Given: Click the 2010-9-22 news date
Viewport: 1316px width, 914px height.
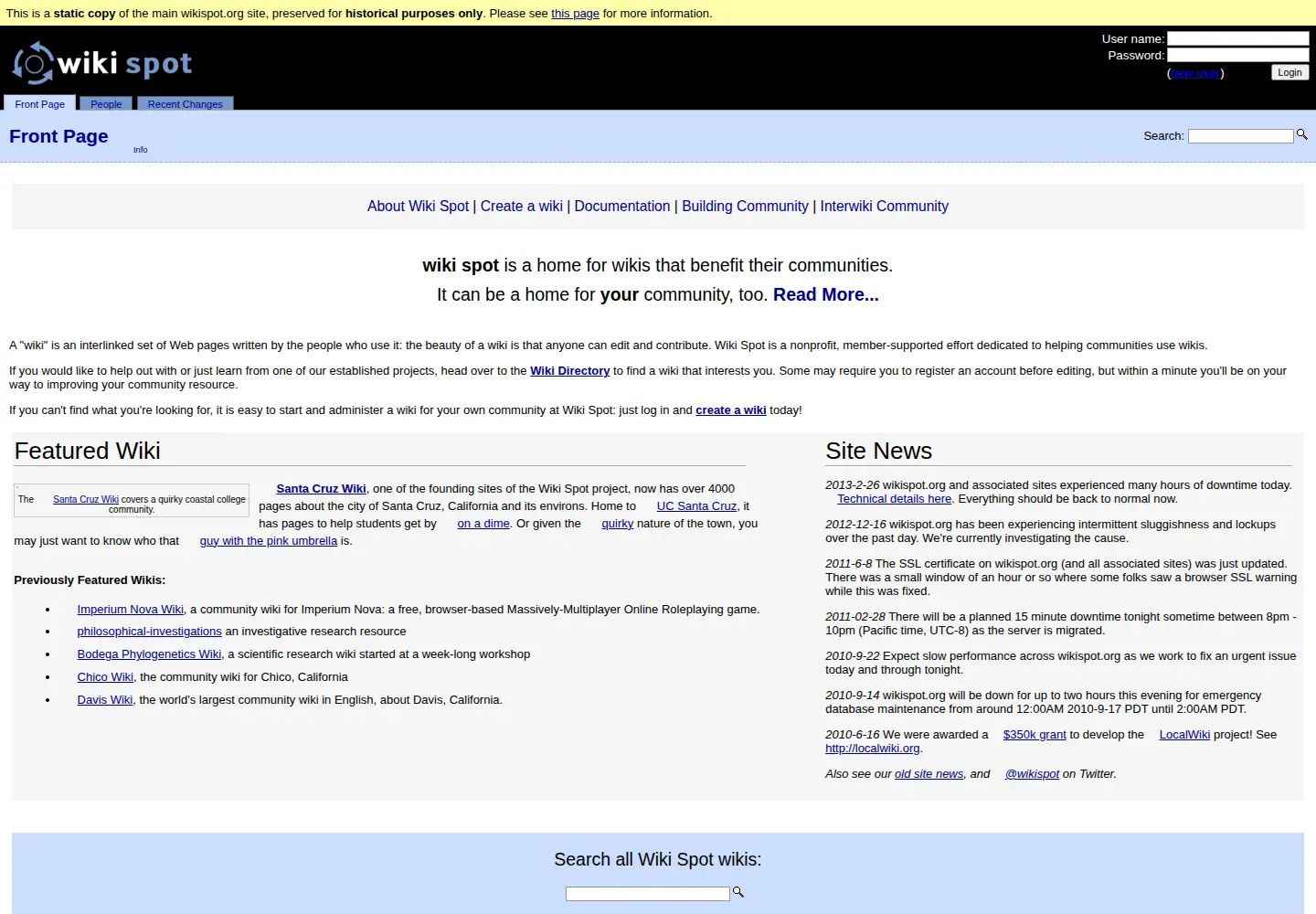Looking at the screenshot, I should [853, 656].
